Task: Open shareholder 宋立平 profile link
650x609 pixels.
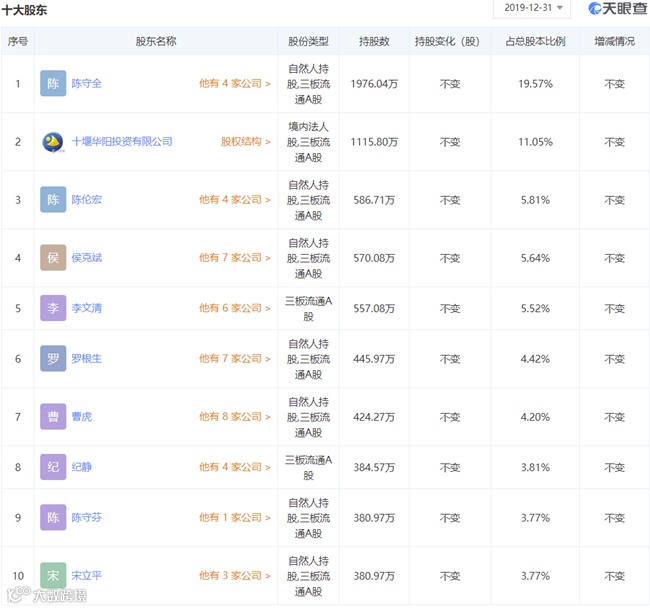Action: (x=87, y=575)
